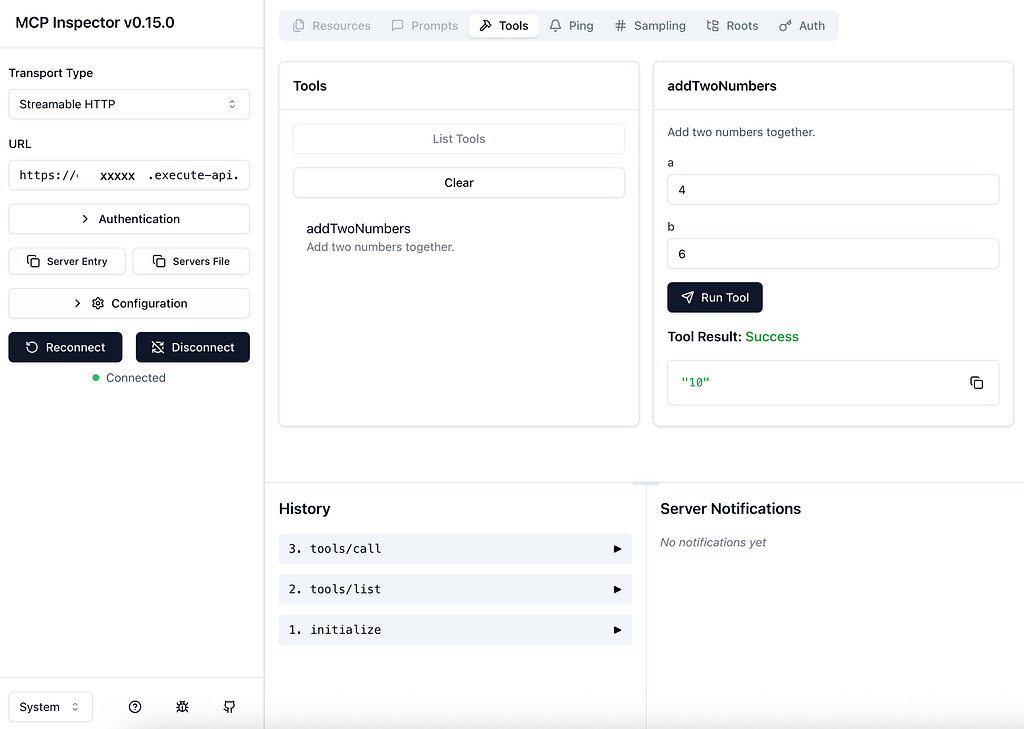Viewport: 1024px width, 729px height.
Task: Expand the 1. initialize history entry
Action: pyautogui.click(x=455, y=630)
